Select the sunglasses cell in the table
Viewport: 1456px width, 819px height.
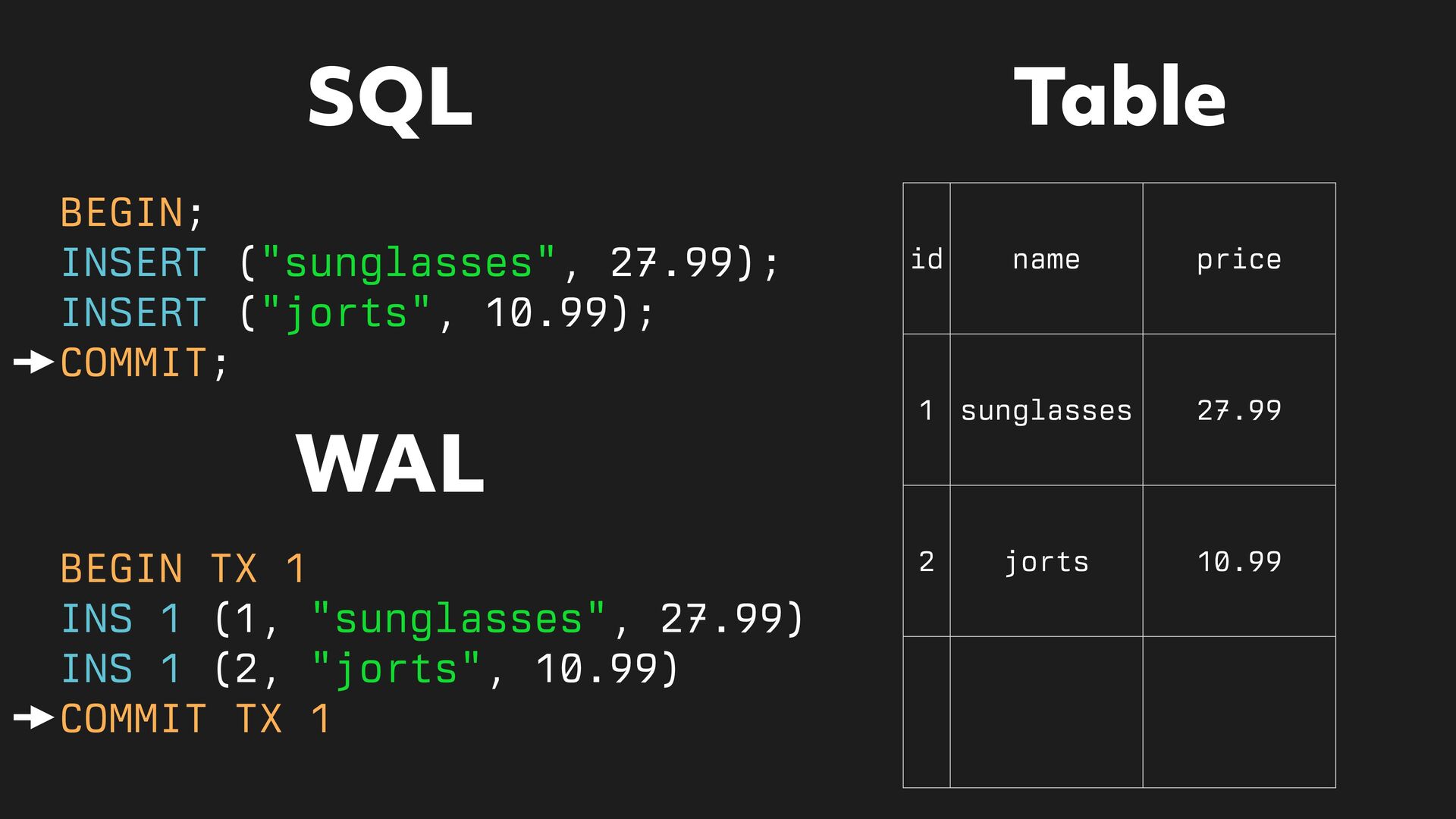click(x=1046, y=410)
